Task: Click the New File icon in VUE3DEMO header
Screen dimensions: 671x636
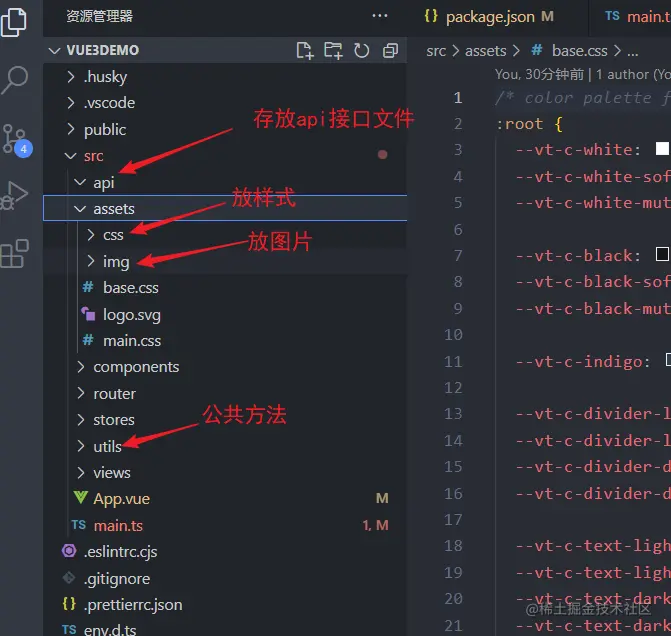Action: [x=305, y=51]
